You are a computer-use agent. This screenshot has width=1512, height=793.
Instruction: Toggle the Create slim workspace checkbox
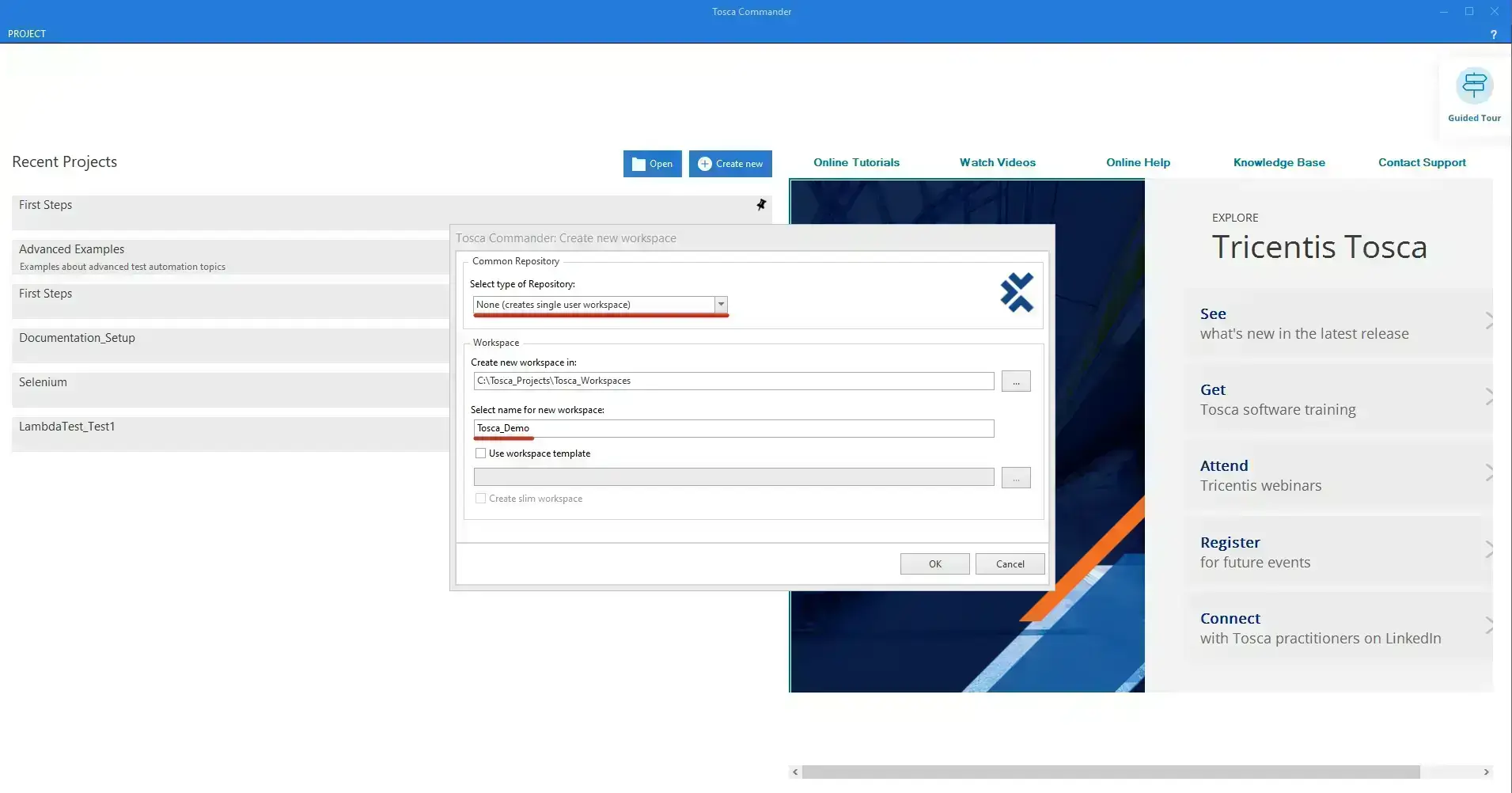pos(480,499)
